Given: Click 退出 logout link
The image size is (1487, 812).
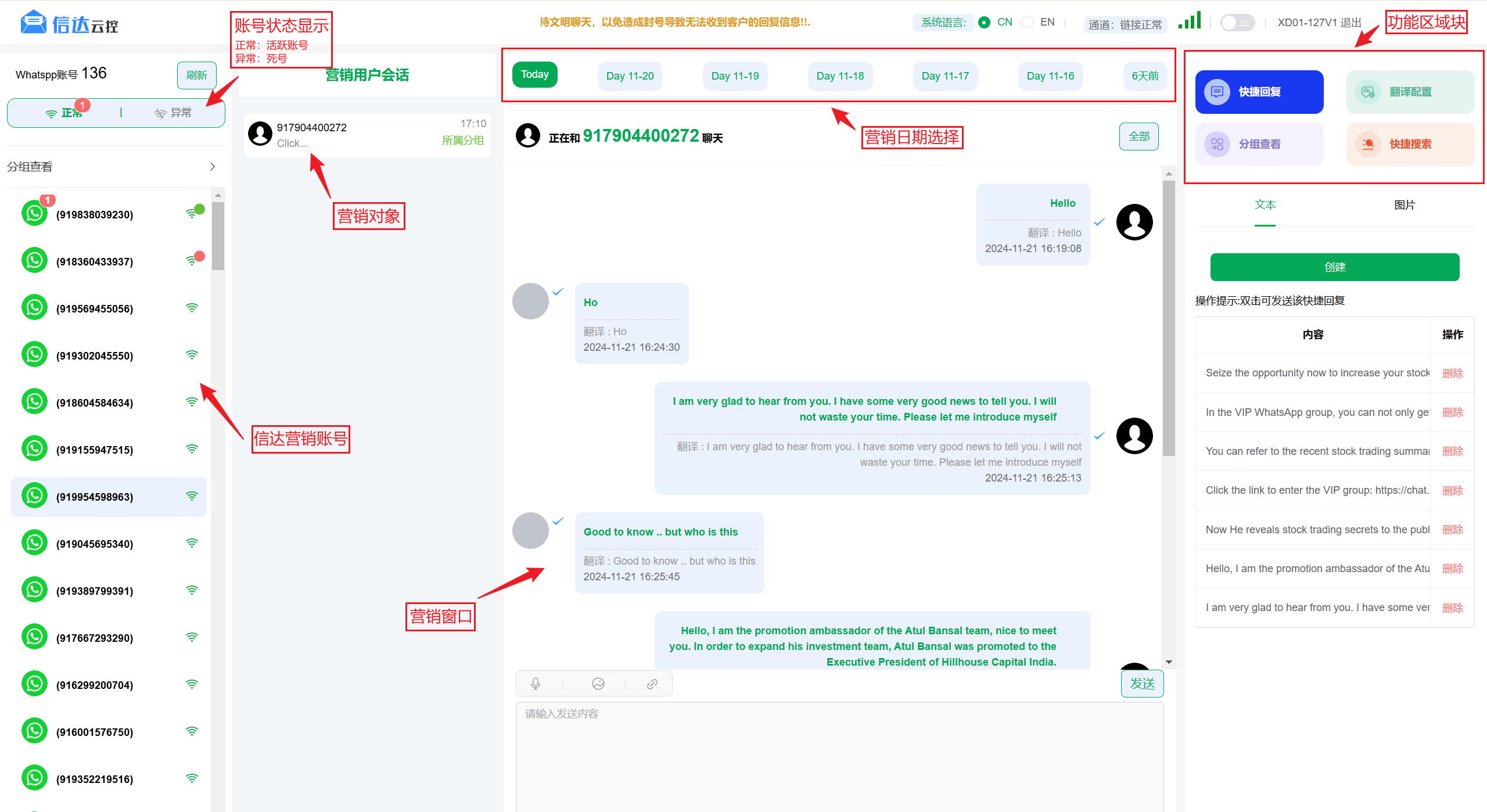Looking at the screenshot, I should [1351, 23].
